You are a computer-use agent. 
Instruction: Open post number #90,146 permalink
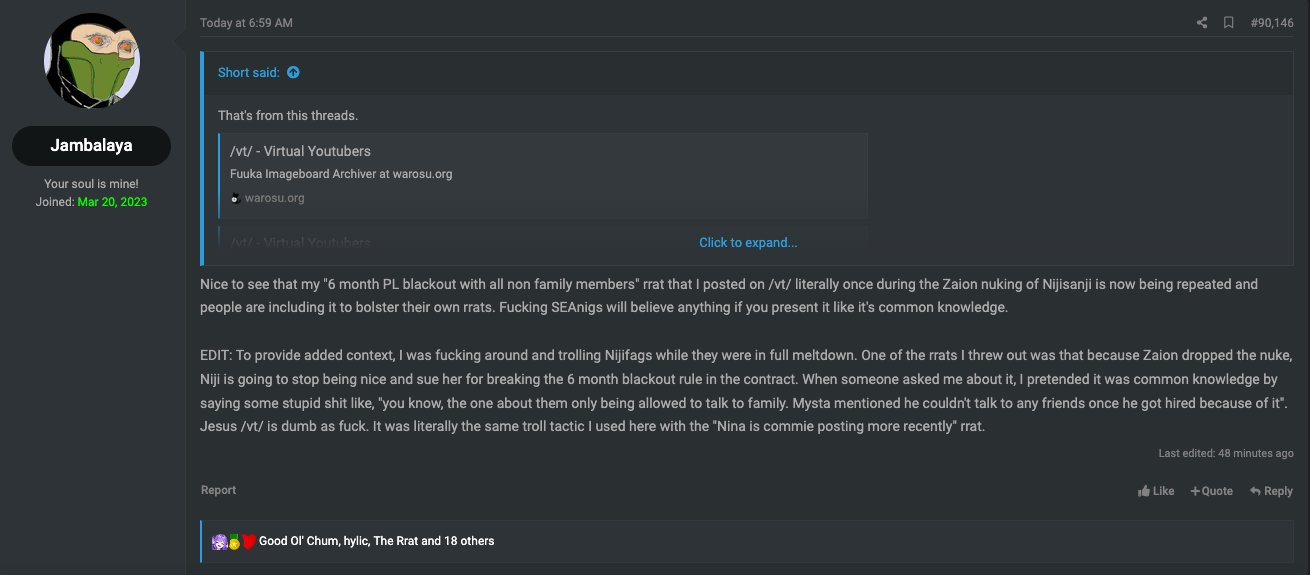point(1272,23)
